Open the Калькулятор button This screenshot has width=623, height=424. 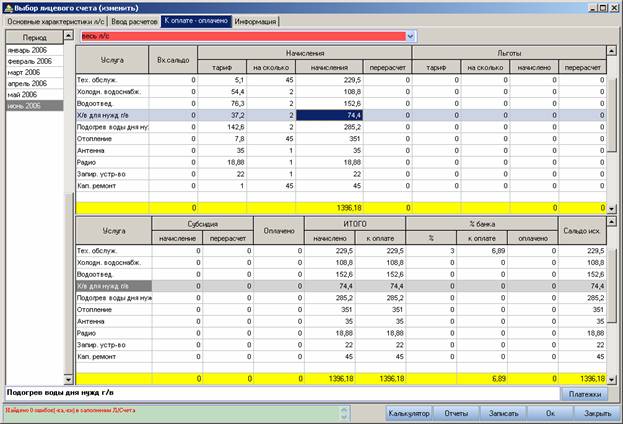pyautogui.click(x=409, y=413)
